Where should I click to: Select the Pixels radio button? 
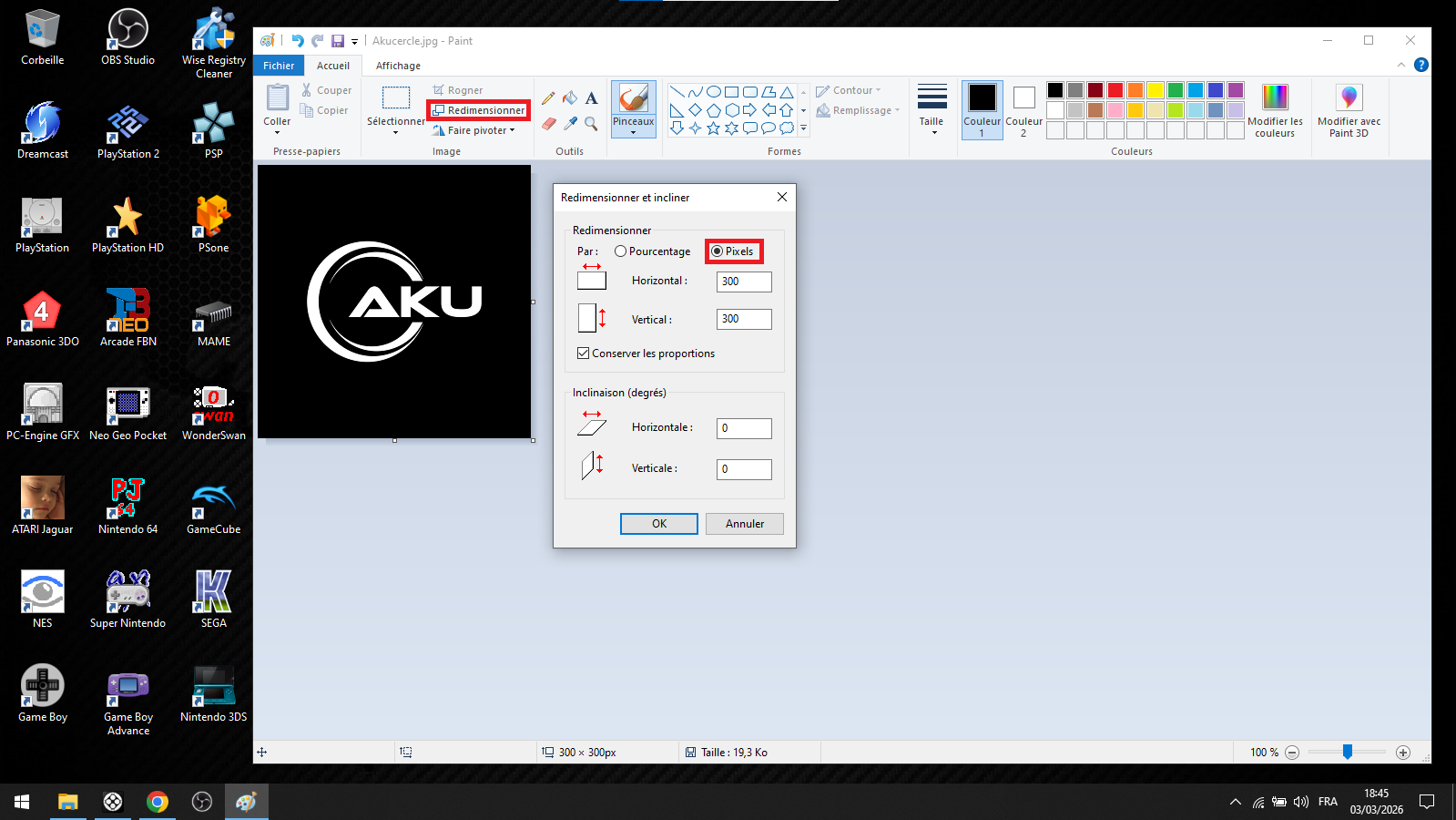coord(718,251)
